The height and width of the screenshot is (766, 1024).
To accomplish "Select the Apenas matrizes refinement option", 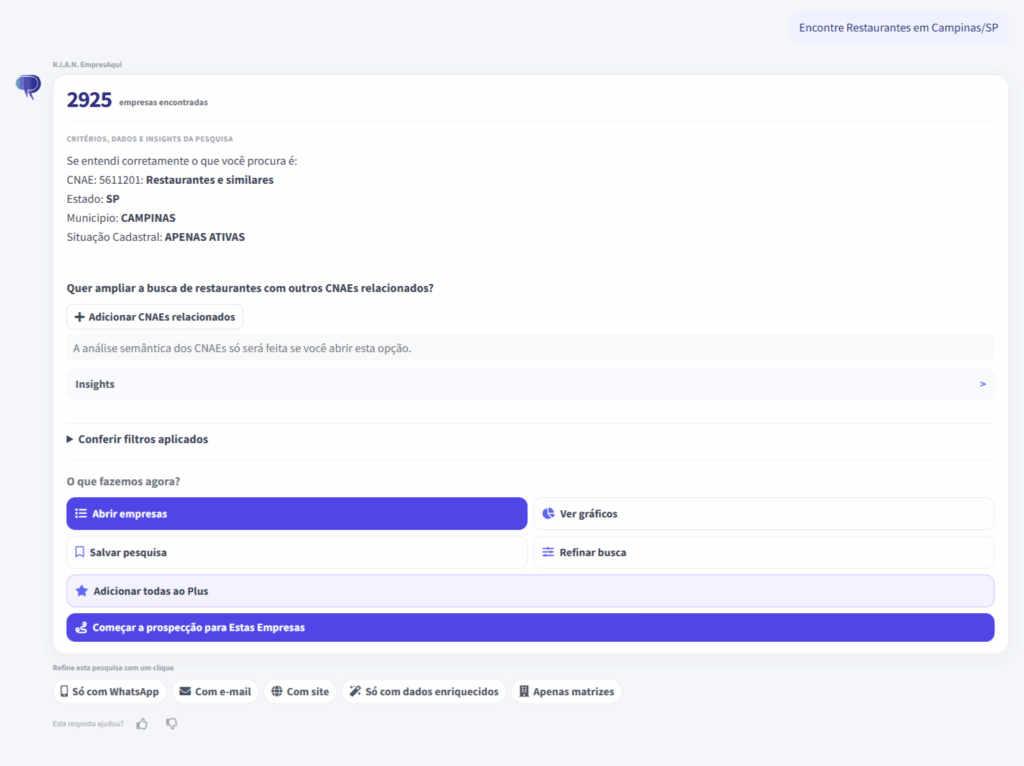I will pyautogui.click(x=566, y=692).
